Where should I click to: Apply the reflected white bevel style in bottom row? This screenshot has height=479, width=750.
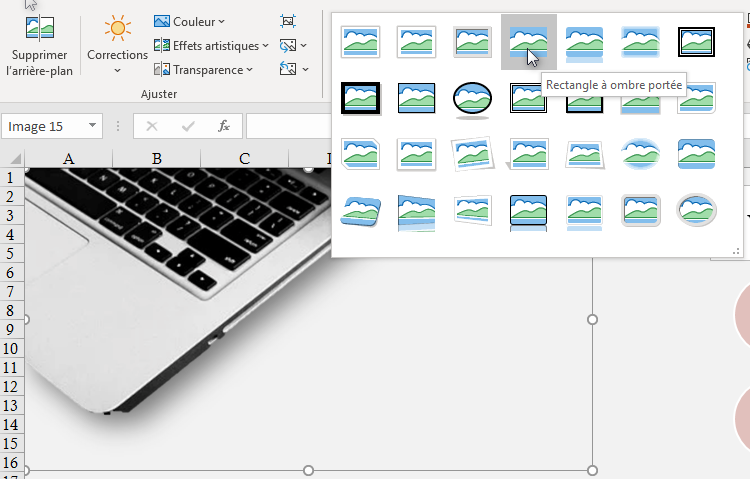[x=585, y=213]
